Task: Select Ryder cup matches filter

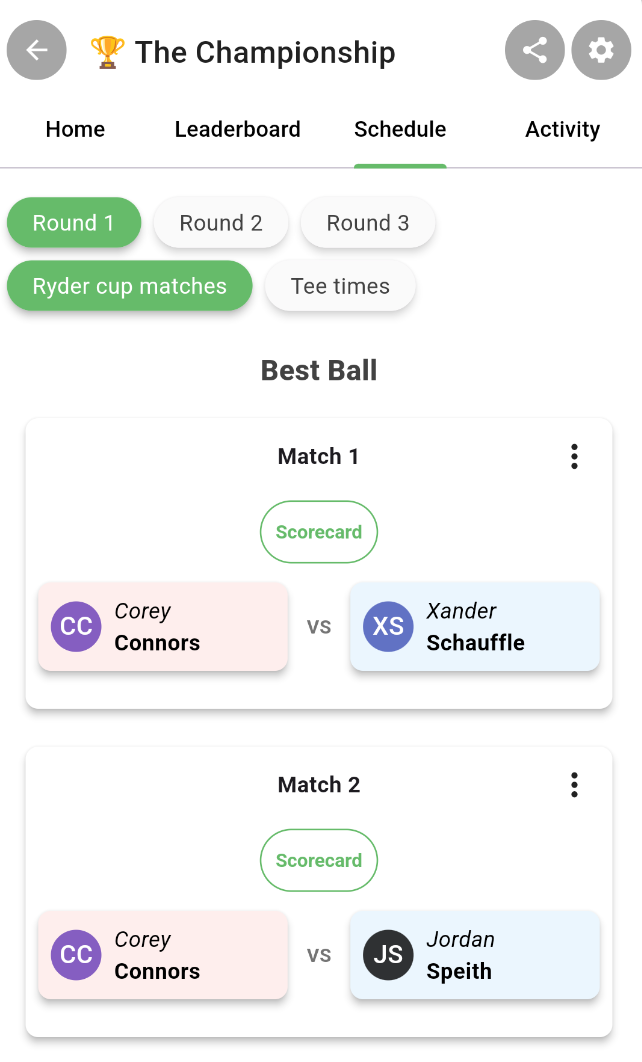Action: (130, 287)
